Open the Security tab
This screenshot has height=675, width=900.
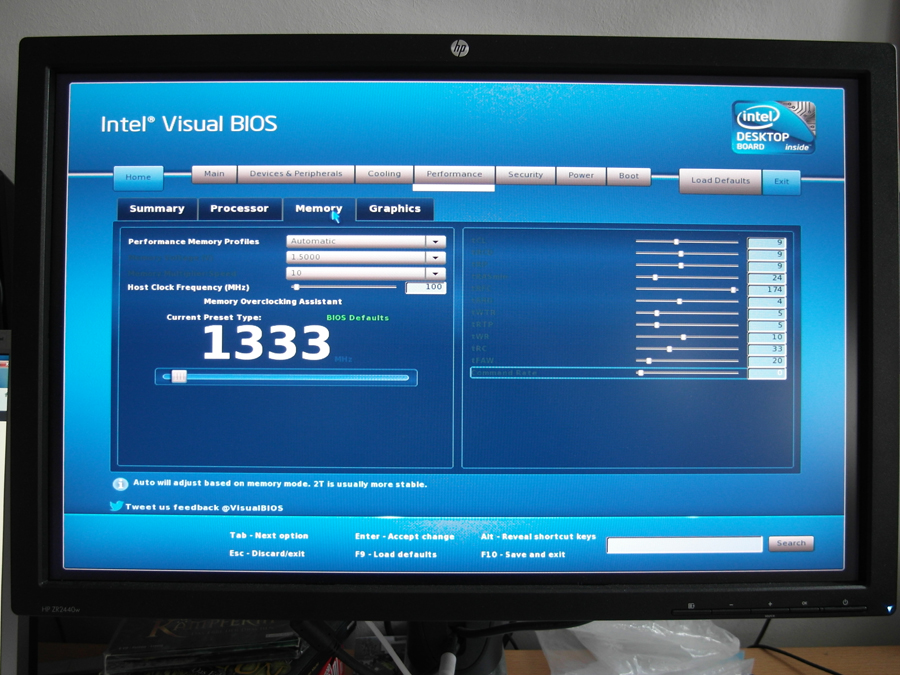pos(525,175)
